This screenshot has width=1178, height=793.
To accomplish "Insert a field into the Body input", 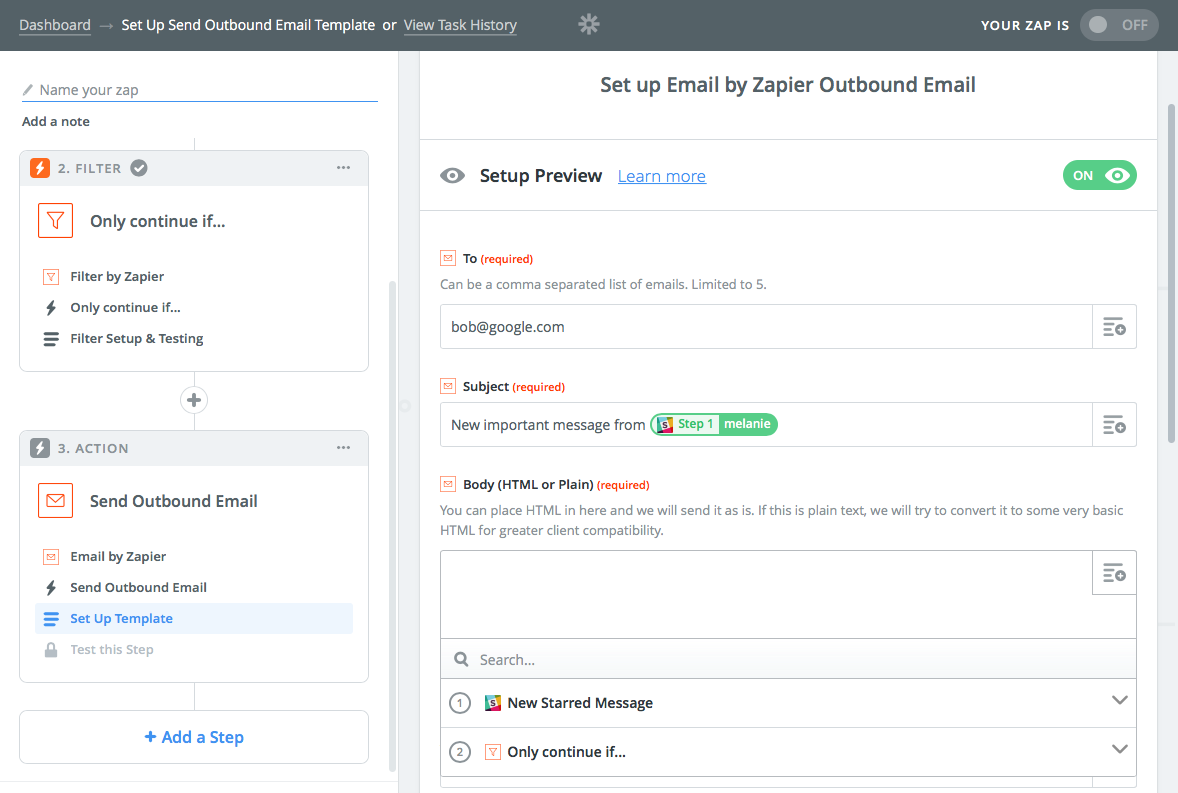I will pyautogui.click(x=1114, y=573).
